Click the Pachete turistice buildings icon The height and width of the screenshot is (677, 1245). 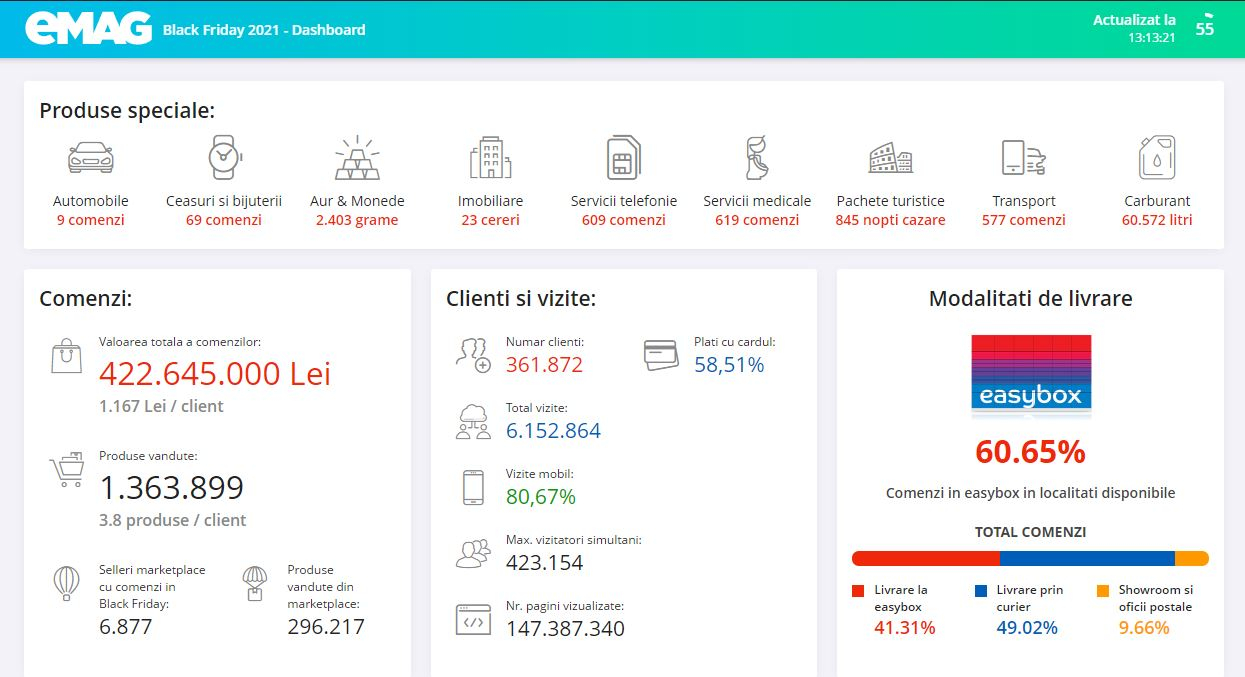pyautogui.click(x=890, y=158)
